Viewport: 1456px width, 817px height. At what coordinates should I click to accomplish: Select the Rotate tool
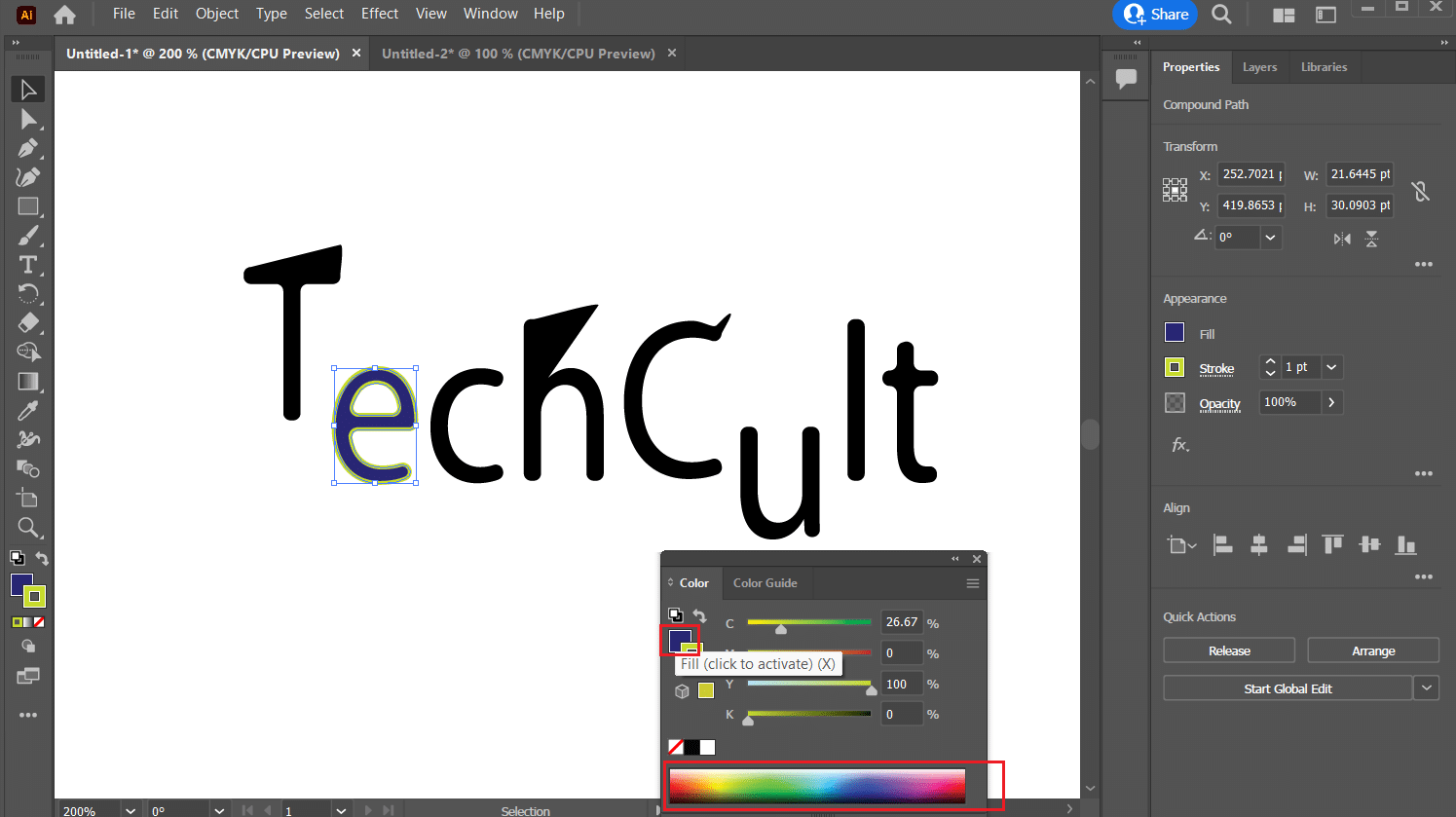tap(27, 293)
